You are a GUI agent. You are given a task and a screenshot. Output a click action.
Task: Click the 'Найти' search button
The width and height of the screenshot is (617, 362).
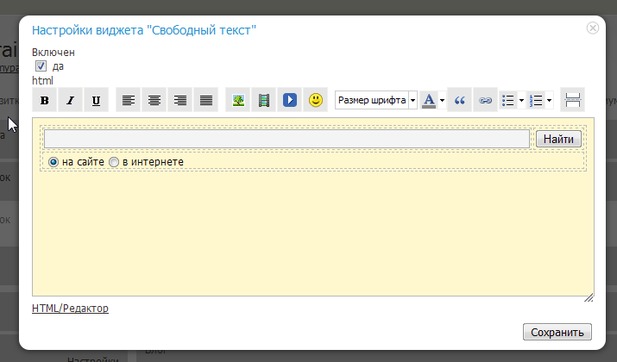(x=558, y=139)
